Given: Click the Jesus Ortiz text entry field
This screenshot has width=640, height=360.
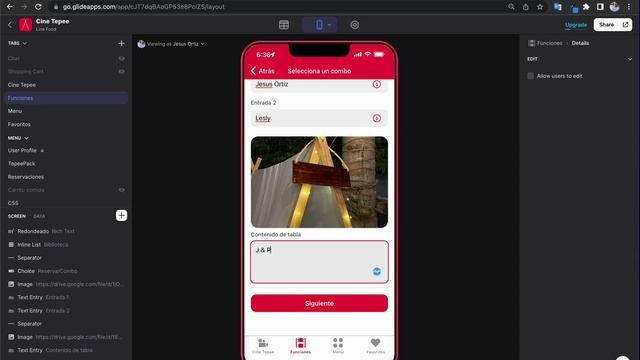Looking at the screenshot, I should pyautogui.click(x=319, y=85).
